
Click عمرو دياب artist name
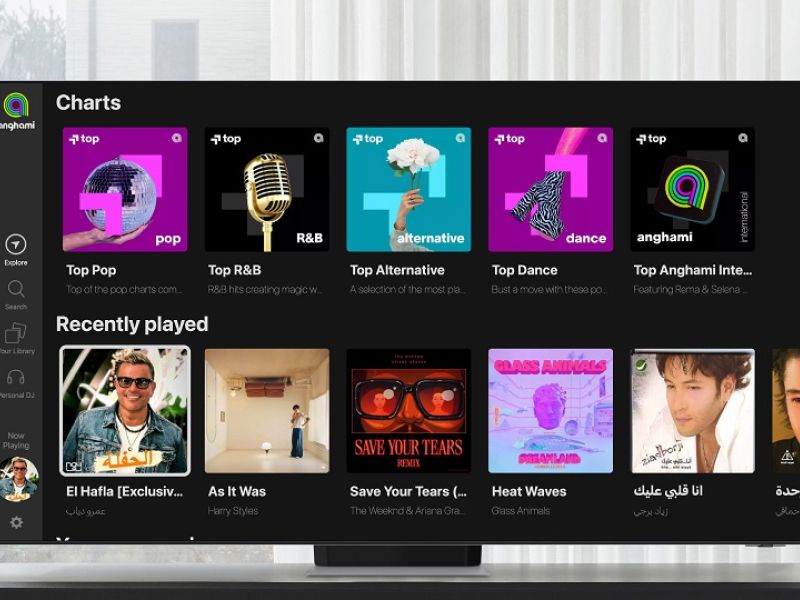click(x=86, y=511)
